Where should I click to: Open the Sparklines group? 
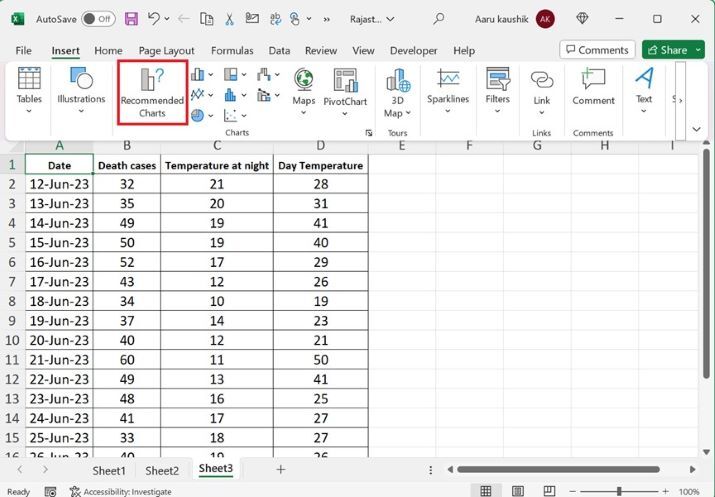point(448,90)
